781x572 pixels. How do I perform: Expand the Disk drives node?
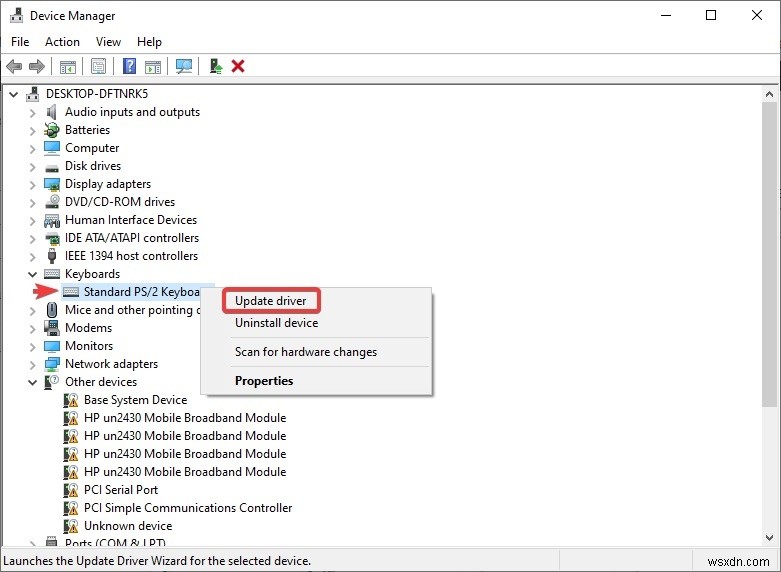[32, 167]
